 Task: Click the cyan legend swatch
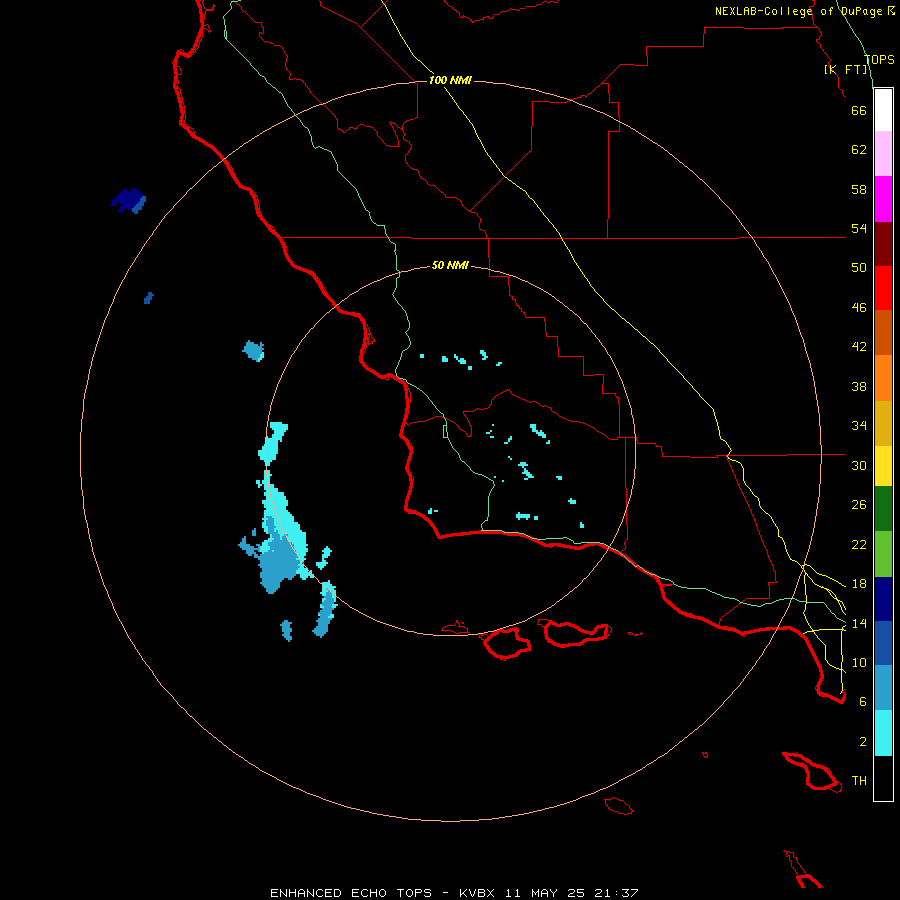click(883, 733)
